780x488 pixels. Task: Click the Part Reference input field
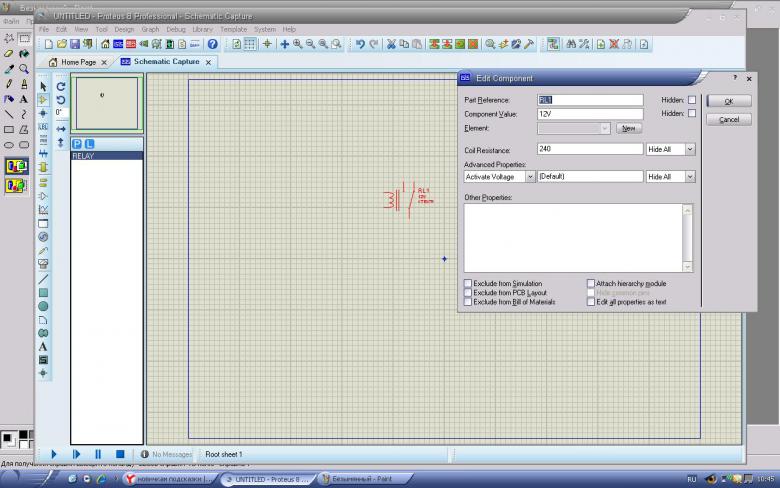pyautogui.click(x=590, y=100)
